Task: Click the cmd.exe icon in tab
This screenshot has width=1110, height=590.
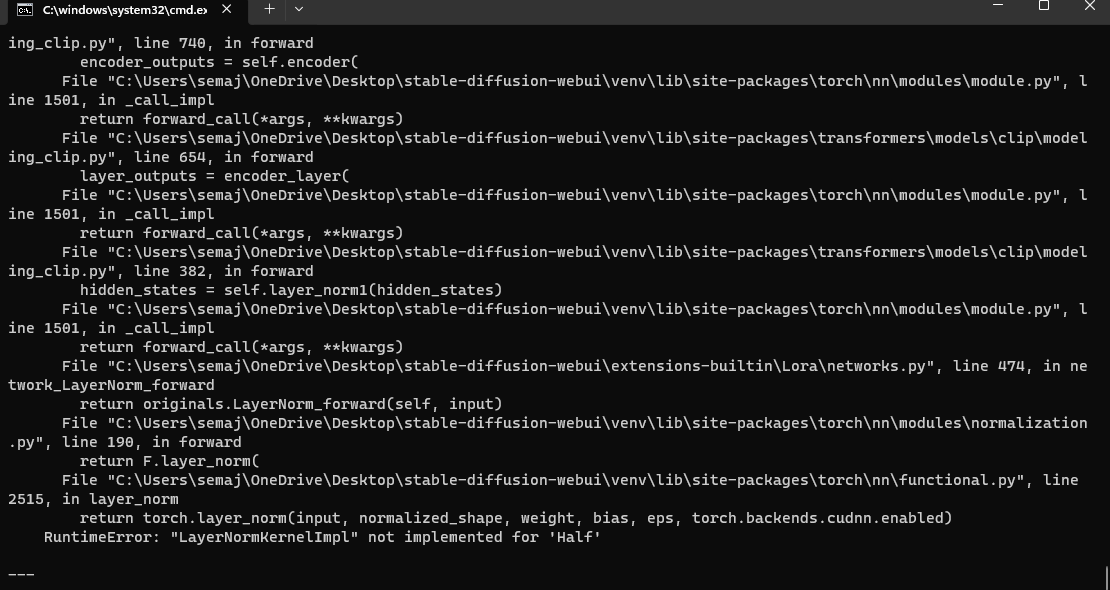Action: (x=24, y=9)
